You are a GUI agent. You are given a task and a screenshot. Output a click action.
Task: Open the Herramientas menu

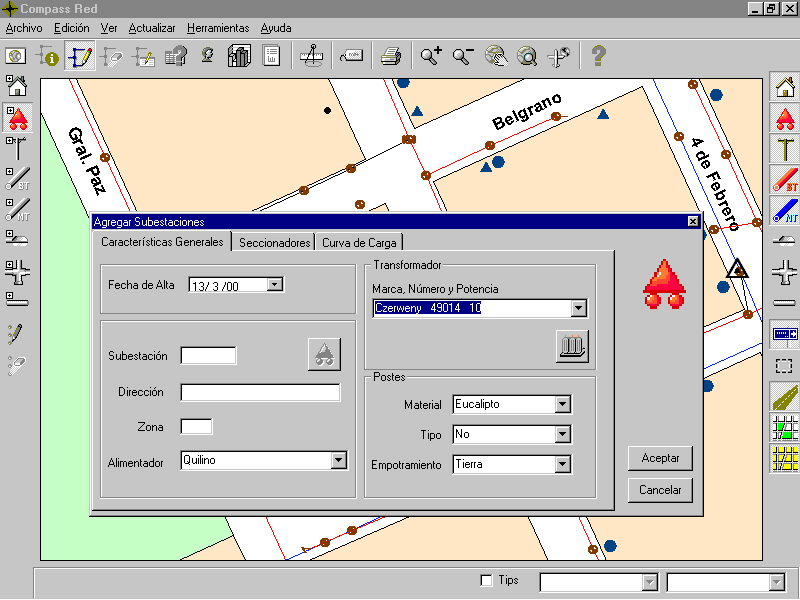pyautogui.click(x=218, y=28)
